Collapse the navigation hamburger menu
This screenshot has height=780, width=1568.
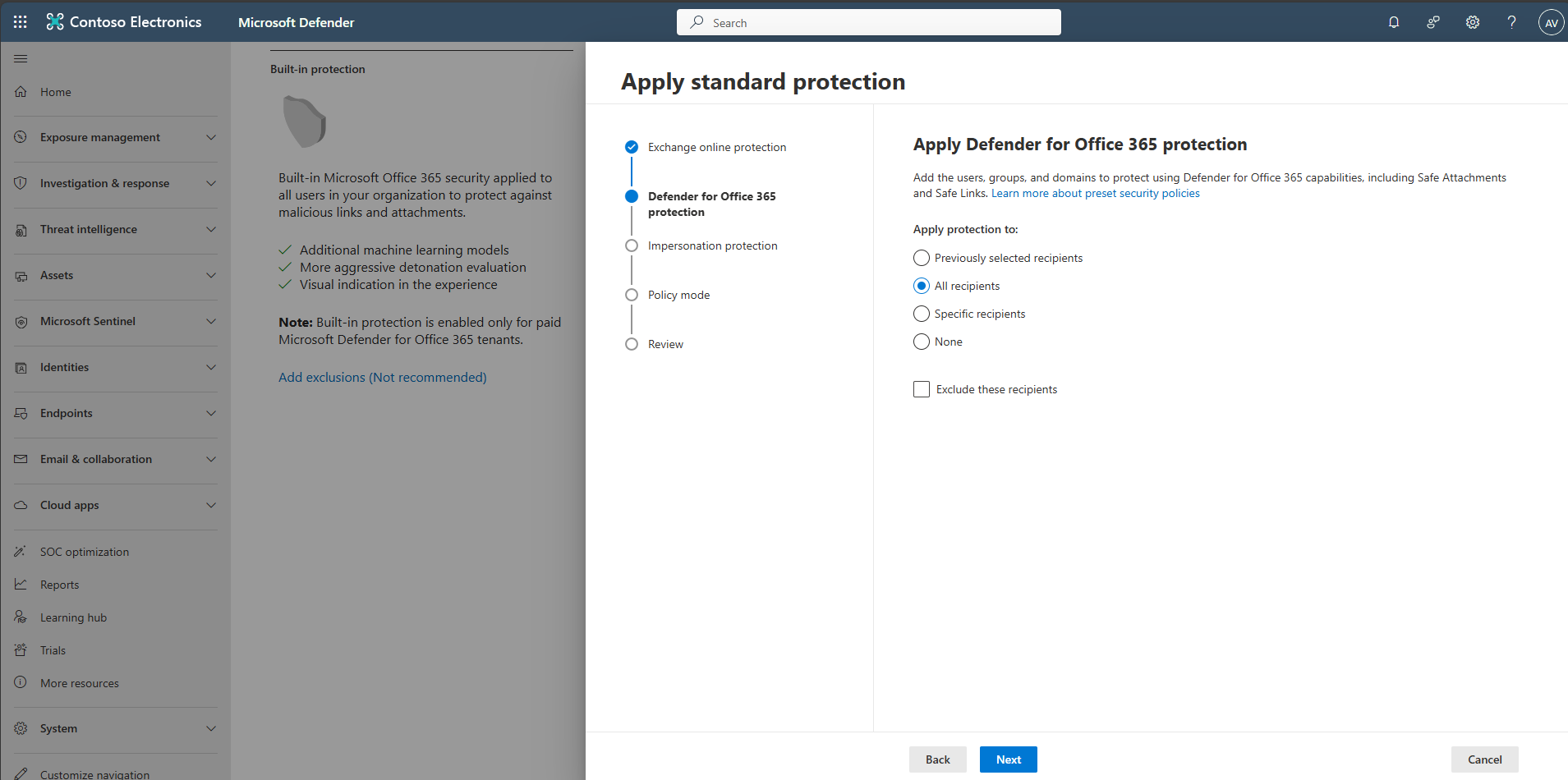click(21, 58)
